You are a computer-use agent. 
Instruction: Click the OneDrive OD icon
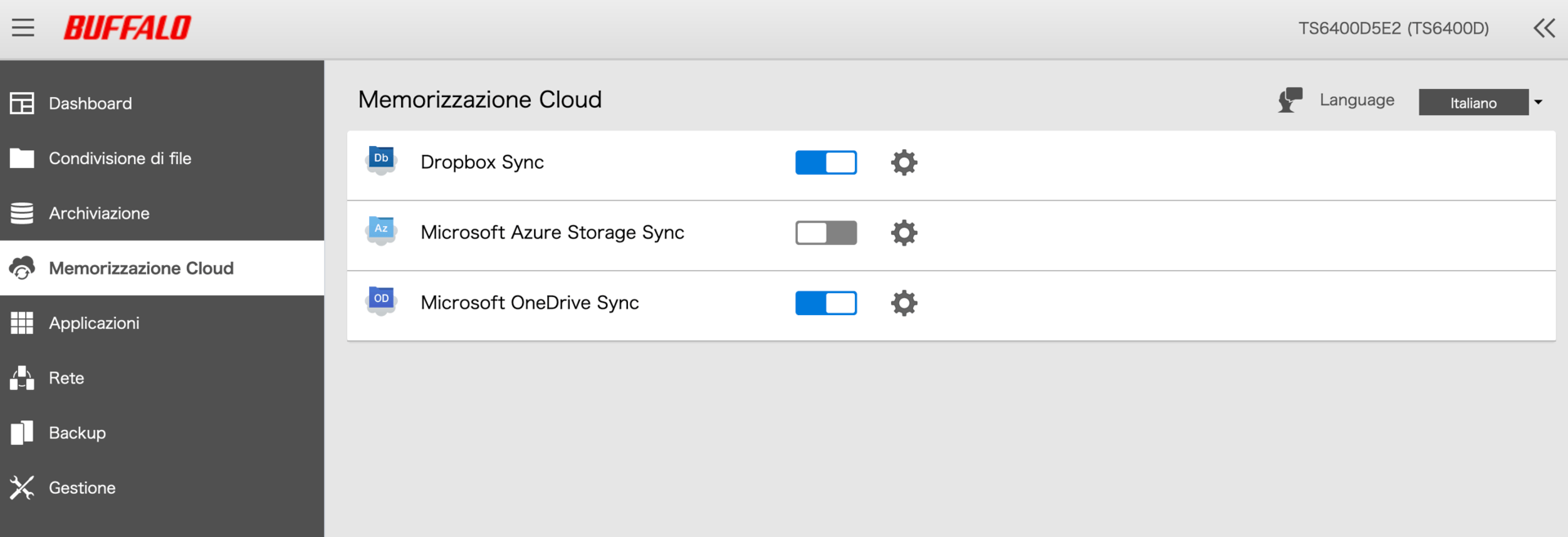381,301
